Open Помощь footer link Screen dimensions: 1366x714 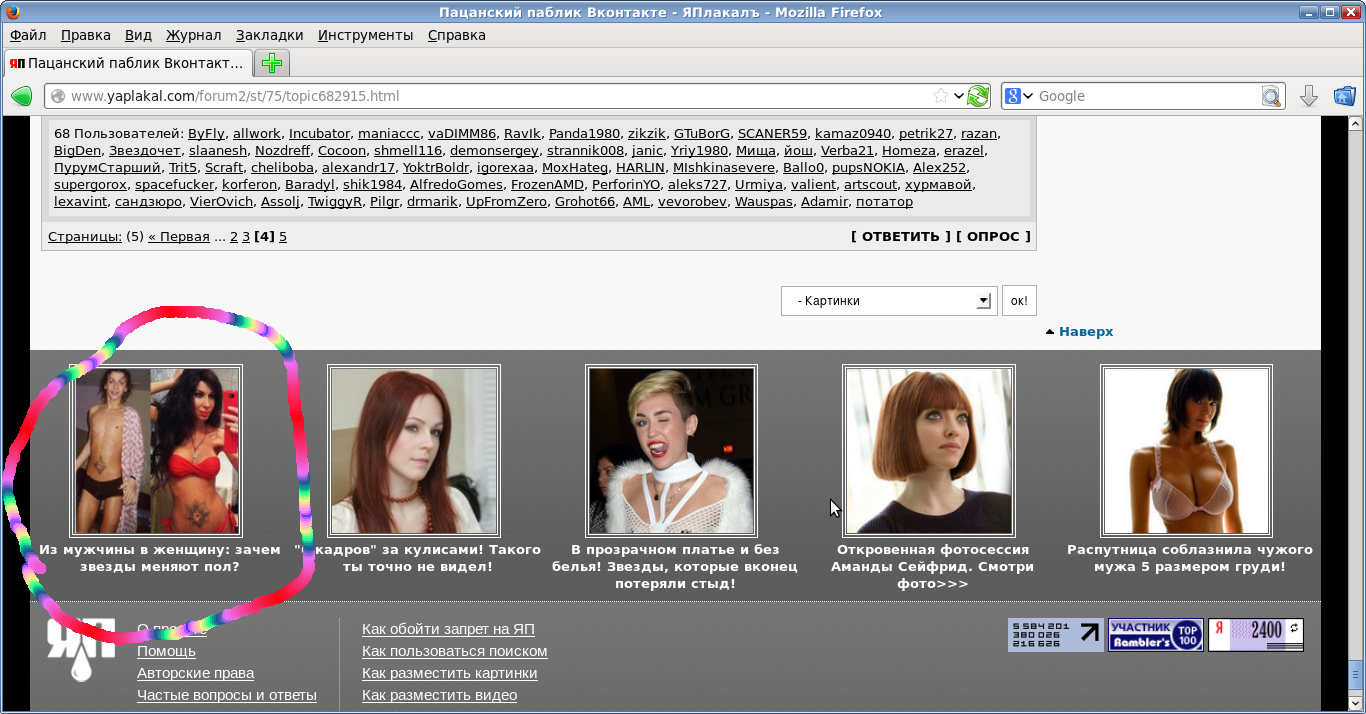[x=166, y=651]
